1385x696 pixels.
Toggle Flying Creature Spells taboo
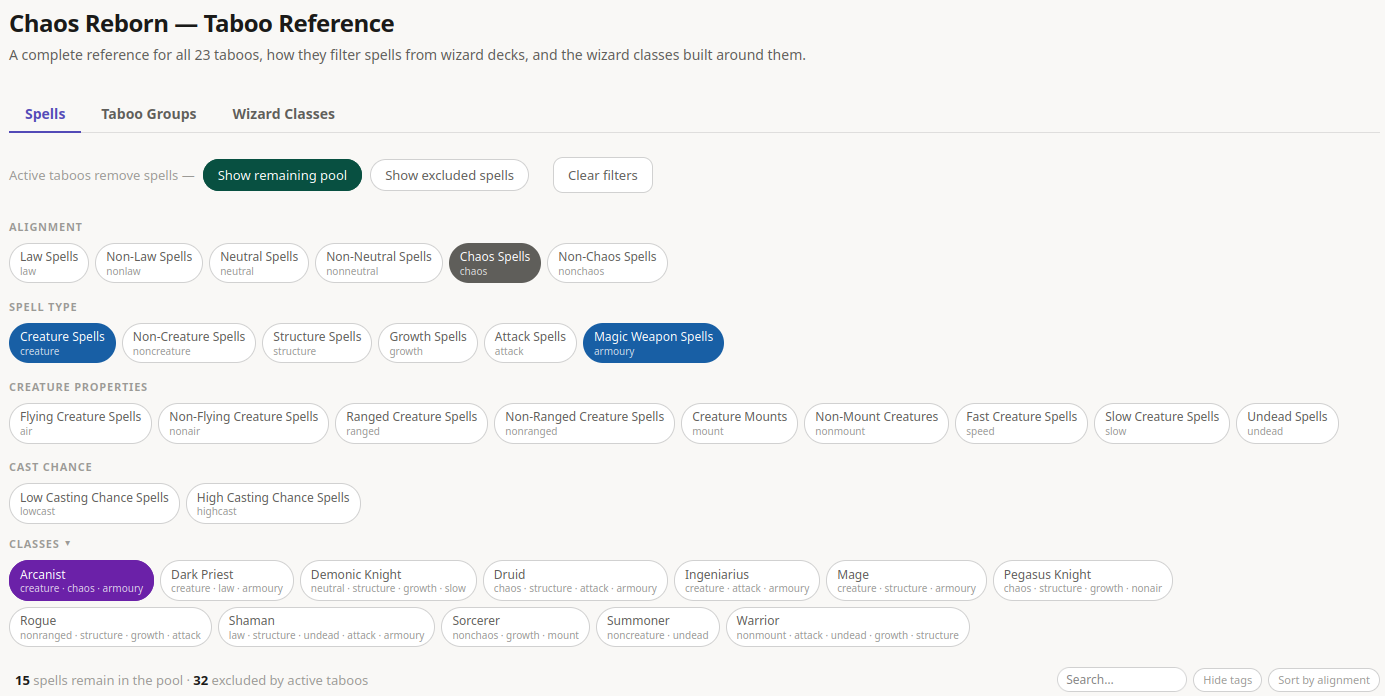pyautogui.click(x=81, y=423)
